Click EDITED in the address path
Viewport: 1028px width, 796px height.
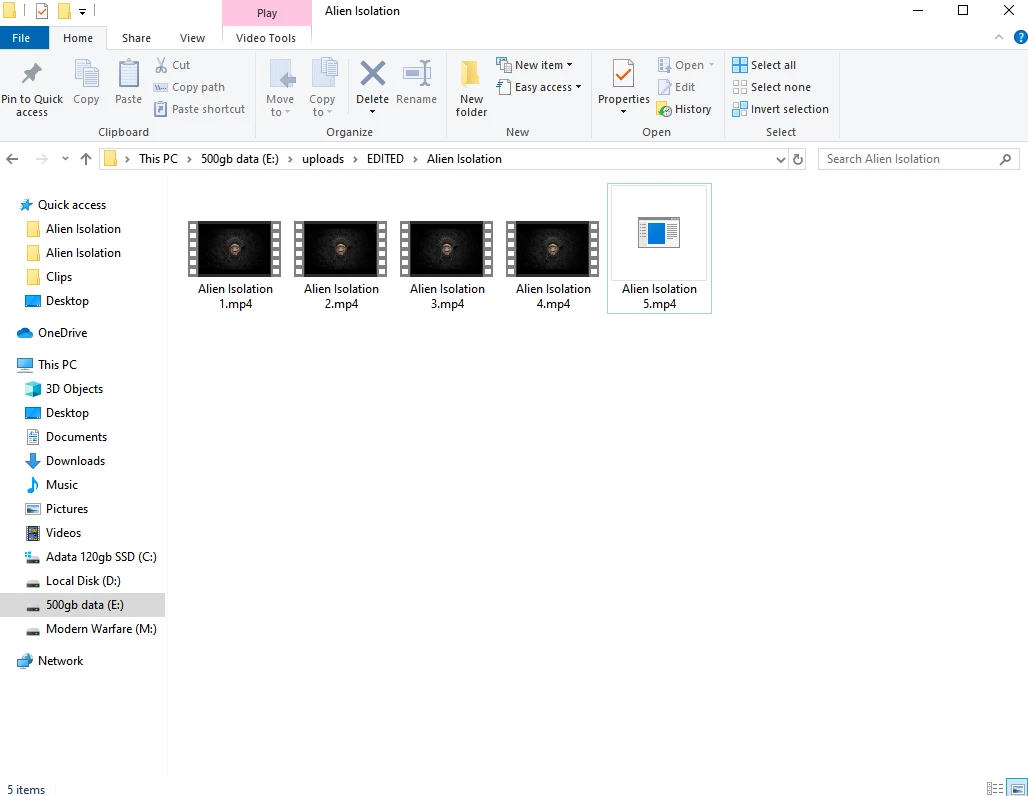point(385,159)
